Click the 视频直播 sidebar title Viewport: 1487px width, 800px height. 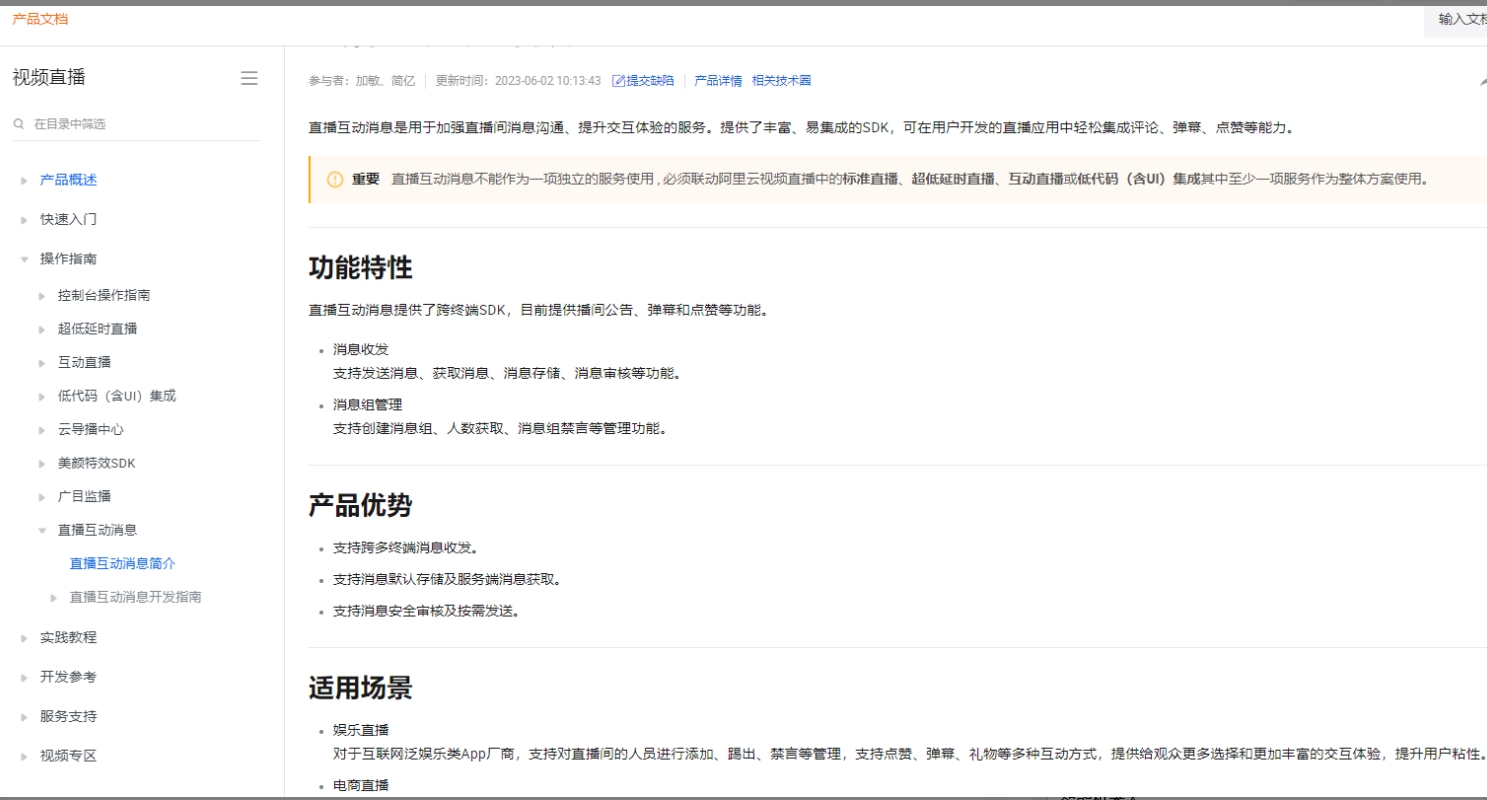49,78
